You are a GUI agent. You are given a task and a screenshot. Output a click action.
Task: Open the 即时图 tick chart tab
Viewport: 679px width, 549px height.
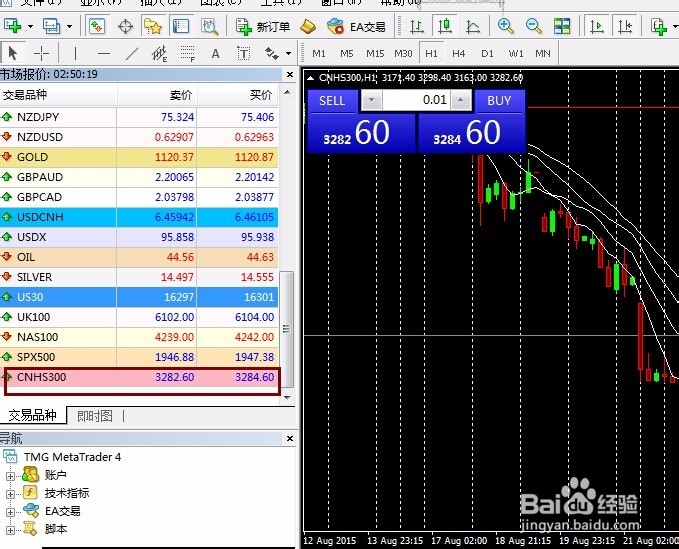pyautogui.click(x=95, y=416)
